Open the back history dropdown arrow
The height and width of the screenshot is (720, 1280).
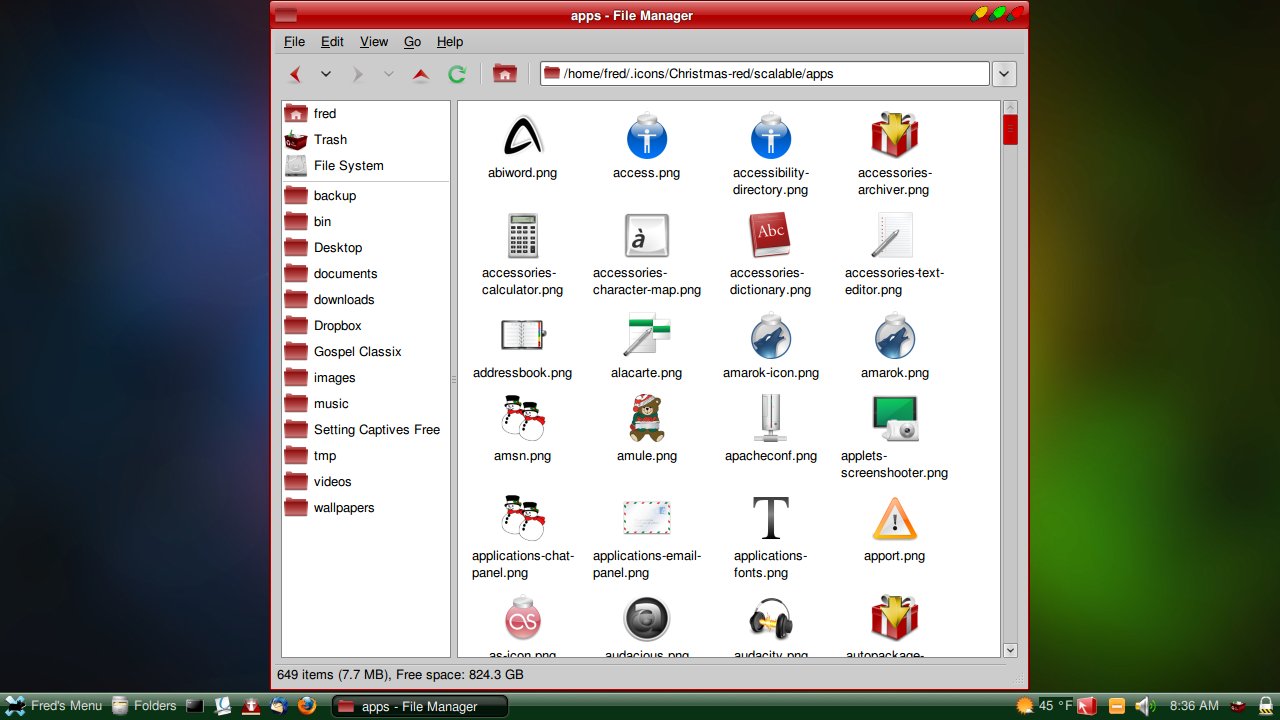325,74
